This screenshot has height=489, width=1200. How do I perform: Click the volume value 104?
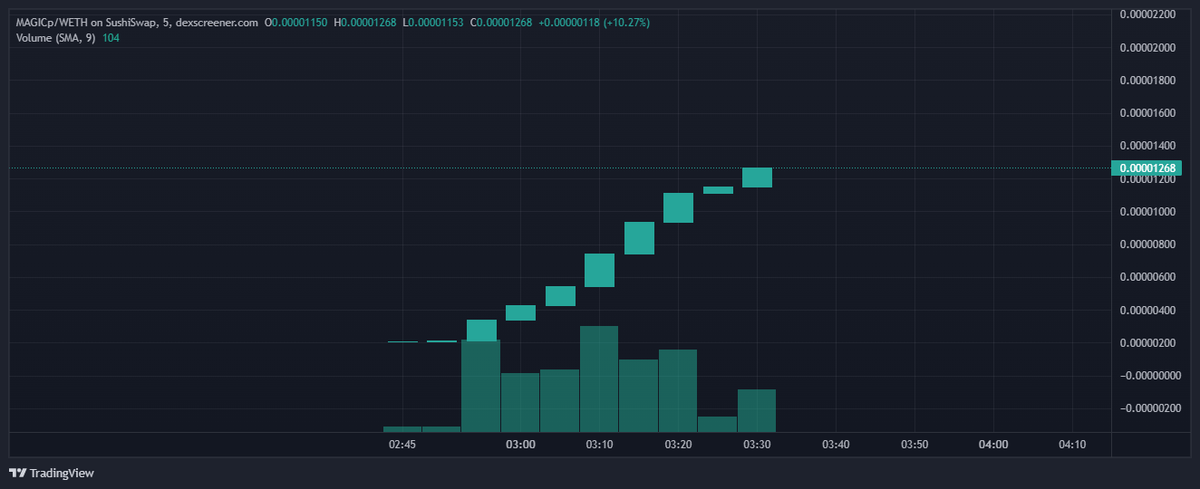click(x=110, y=37)
